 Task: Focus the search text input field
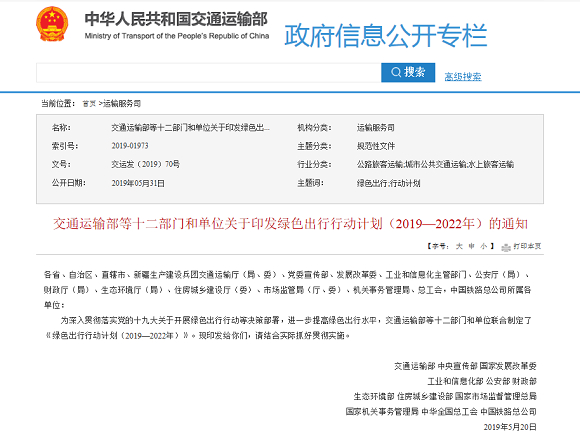tap(209, 72)
